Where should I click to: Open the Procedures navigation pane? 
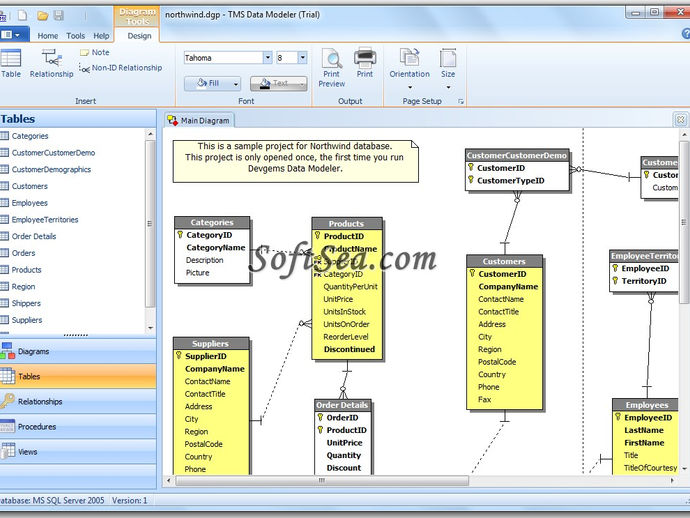[x=78, y=426]
